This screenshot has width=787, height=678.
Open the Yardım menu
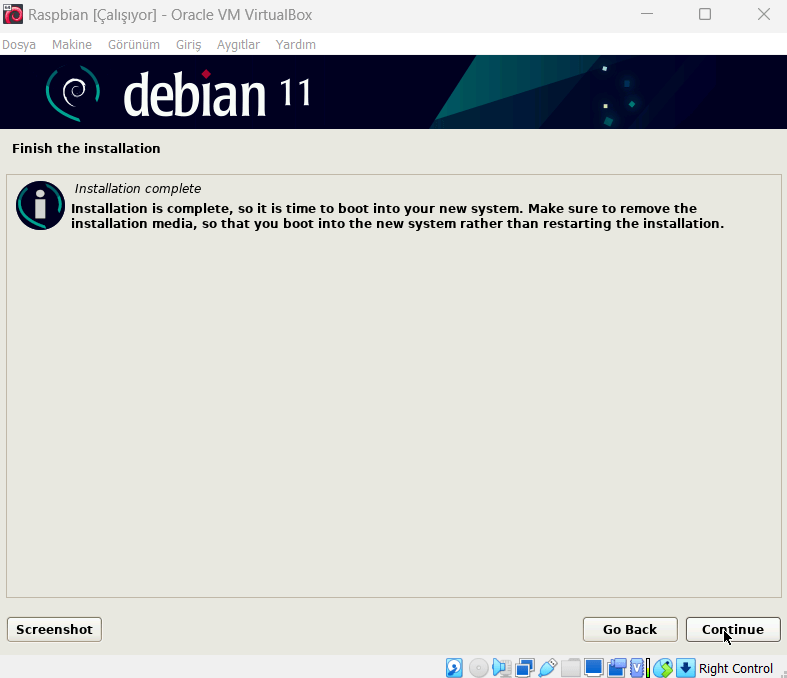[x=296, y=45]
